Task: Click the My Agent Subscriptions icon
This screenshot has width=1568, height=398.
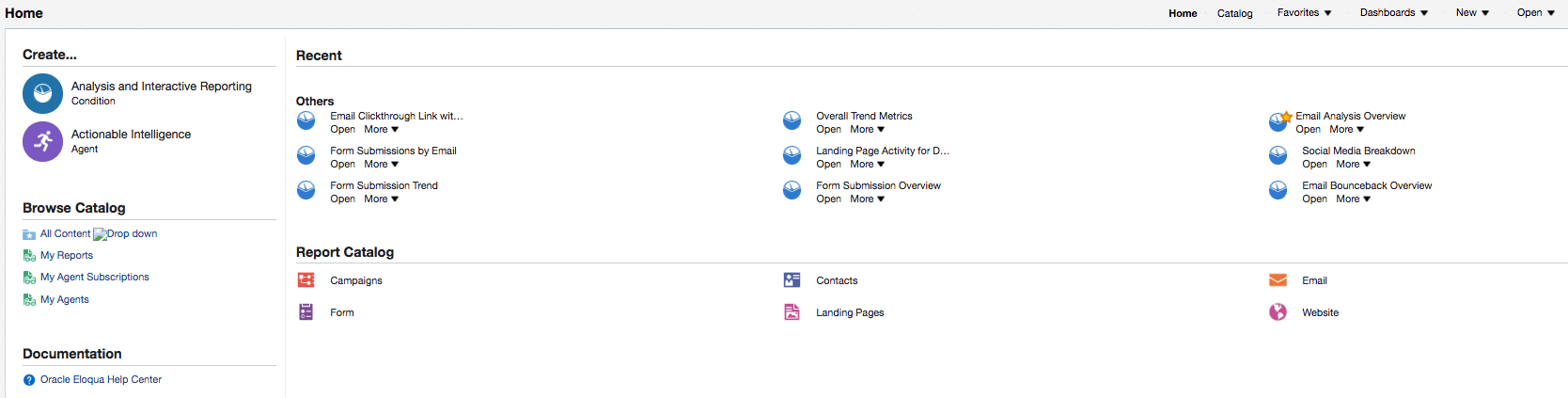Action: [29, 278]
